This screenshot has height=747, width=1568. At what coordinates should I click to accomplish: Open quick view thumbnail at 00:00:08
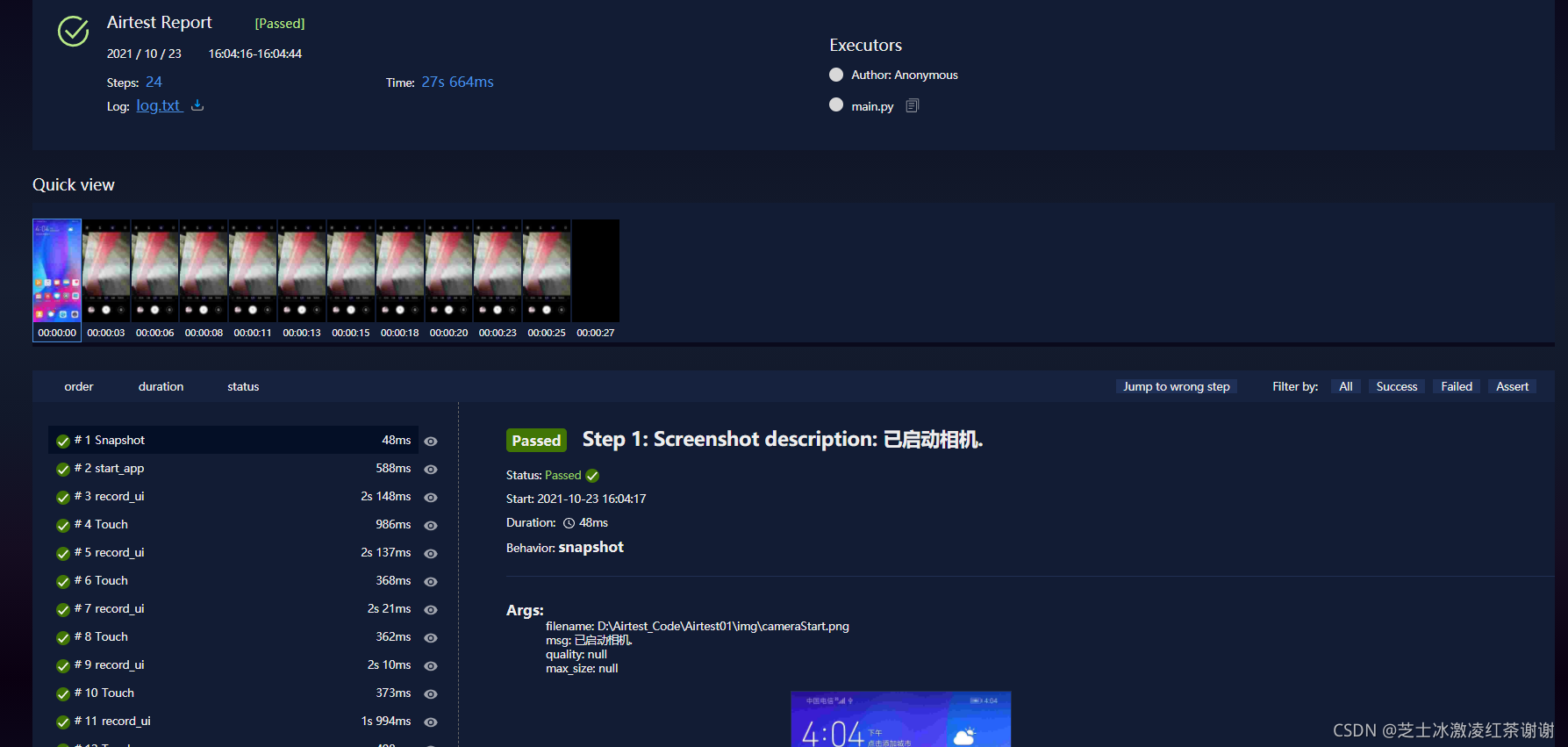204,270
